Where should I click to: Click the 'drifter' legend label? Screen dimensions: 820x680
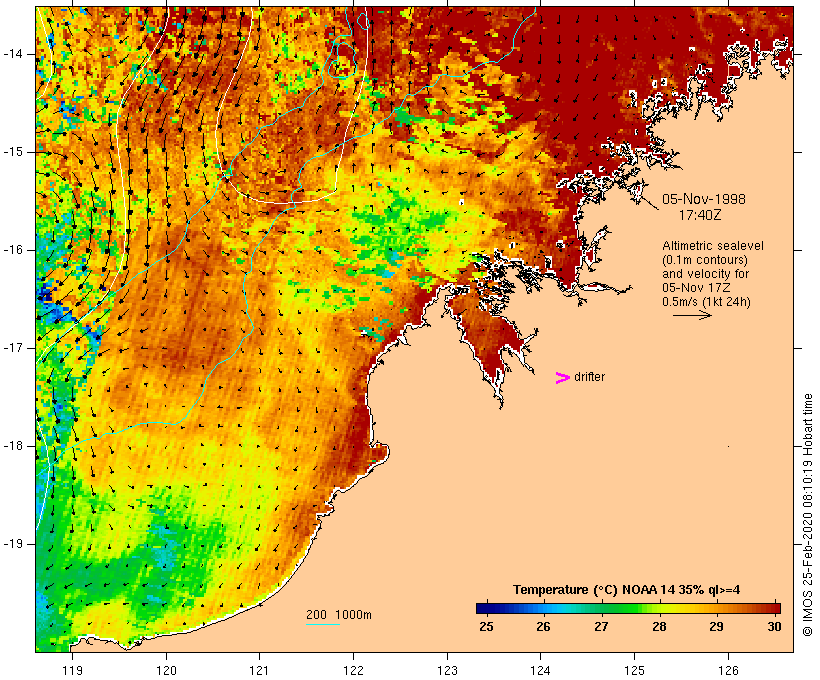589,377
